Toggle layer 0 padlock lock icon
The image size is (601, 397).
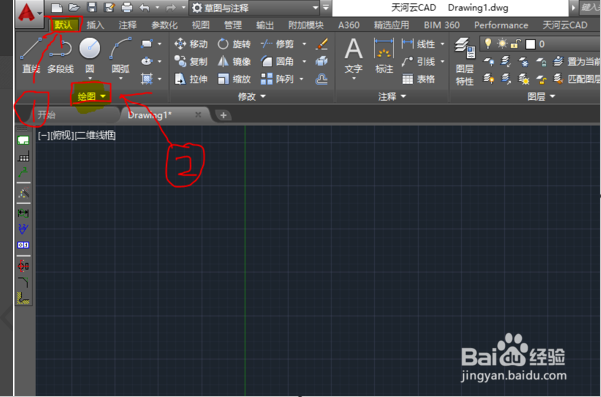516,44
